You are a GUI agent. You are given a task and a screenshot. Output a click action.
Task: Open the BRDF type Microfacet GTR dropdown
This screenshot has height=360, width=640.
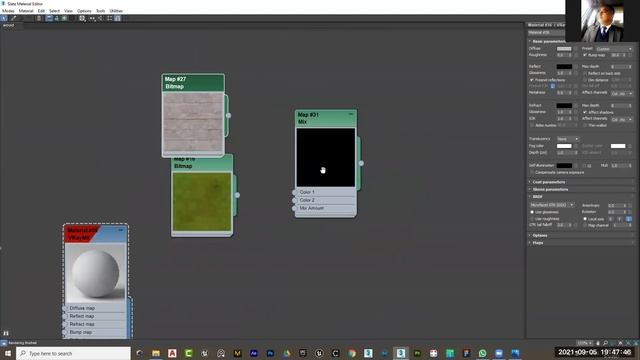point(552,205)
